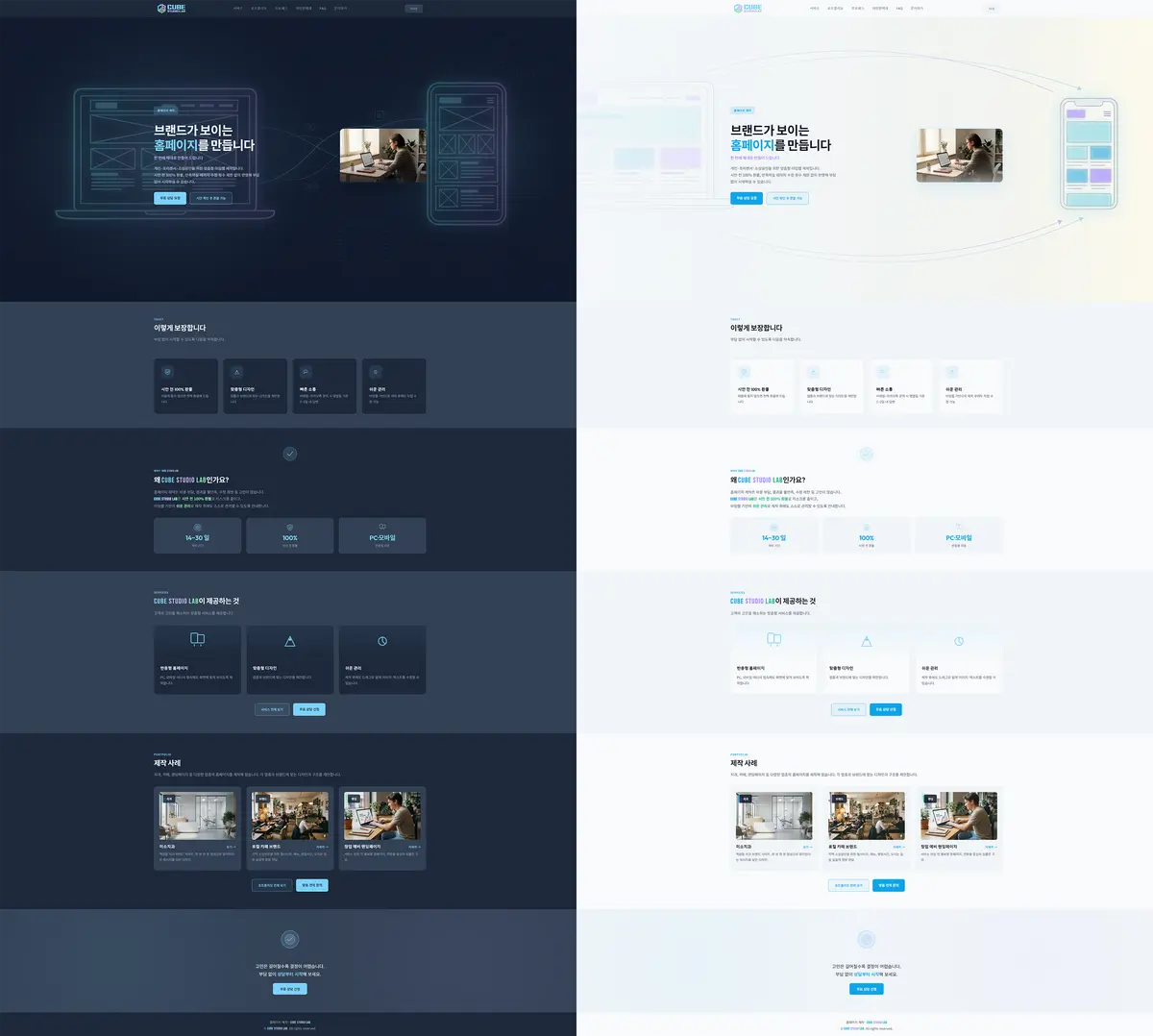
Task: Click the round badge icon in dark footer CTA
Action: [x=290, y=939]
